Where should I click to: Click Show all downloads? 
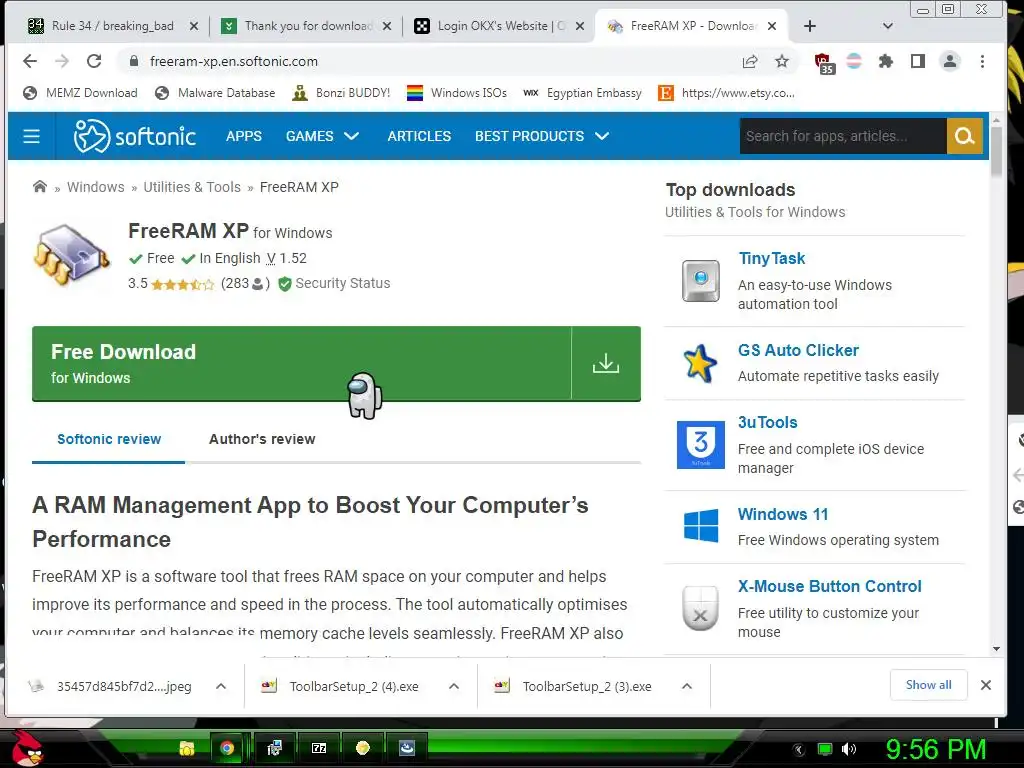[928, 685]
